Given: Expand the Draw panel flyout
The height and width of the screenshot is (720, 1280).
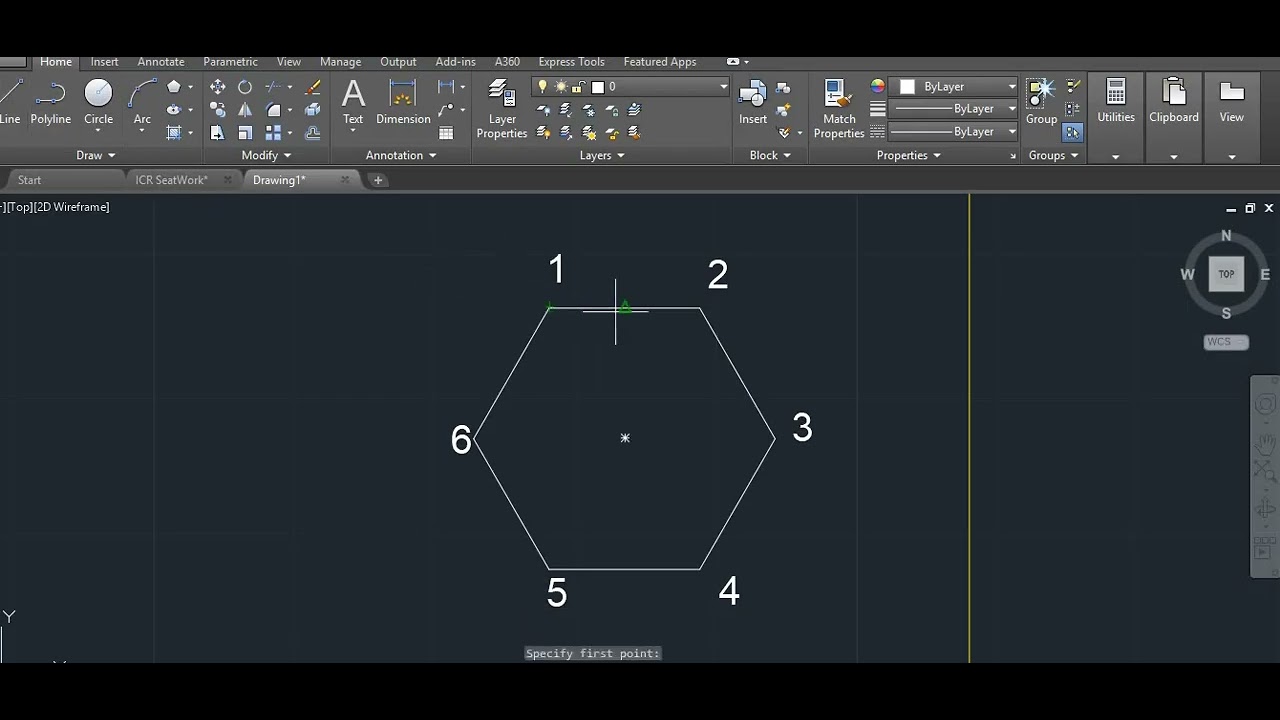Looking at the screenshot, I should point(96,155).
